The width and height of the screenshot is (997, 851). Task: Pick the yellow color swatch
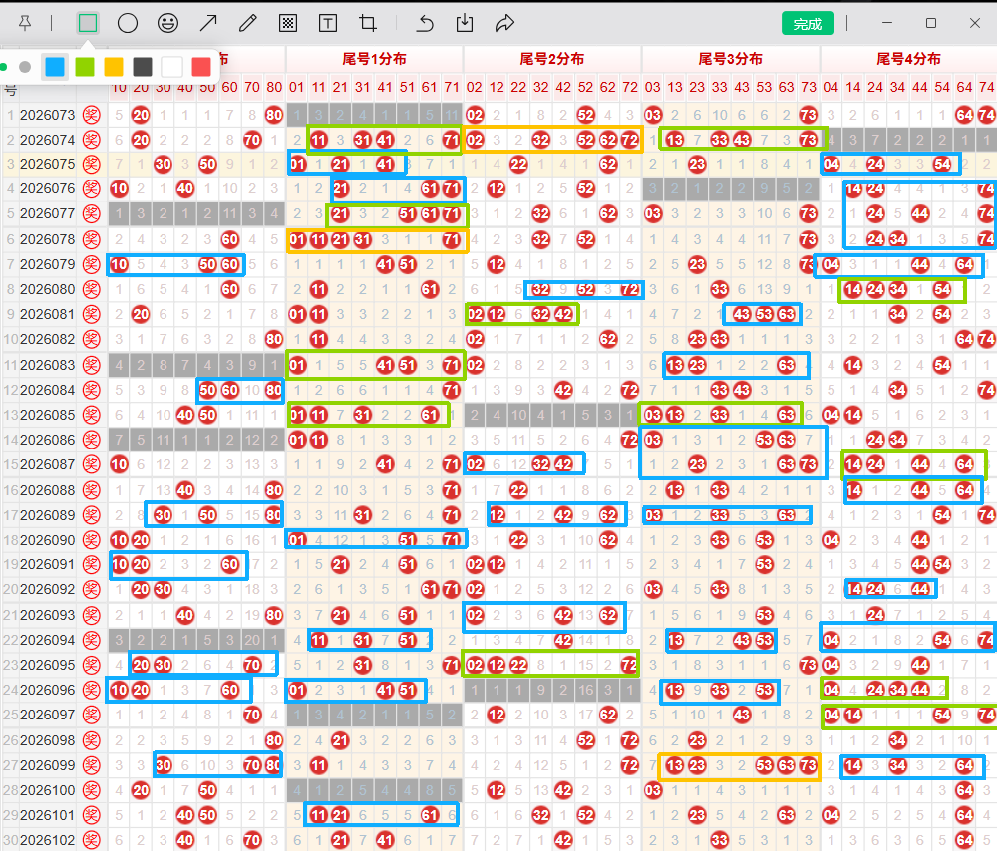[x=114, y=67]
